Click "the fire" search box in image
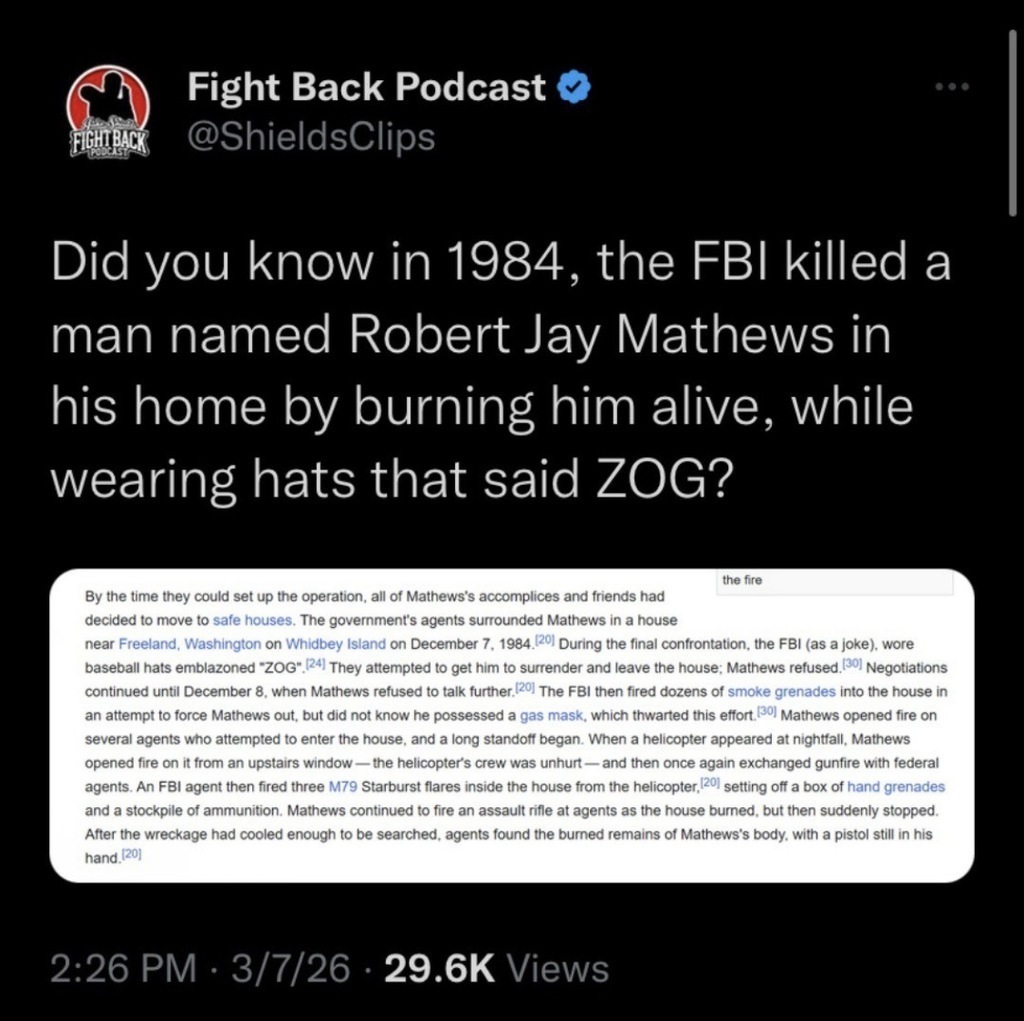The width and height of the screenshot is (1024, 1021). [x=834, y=581]
